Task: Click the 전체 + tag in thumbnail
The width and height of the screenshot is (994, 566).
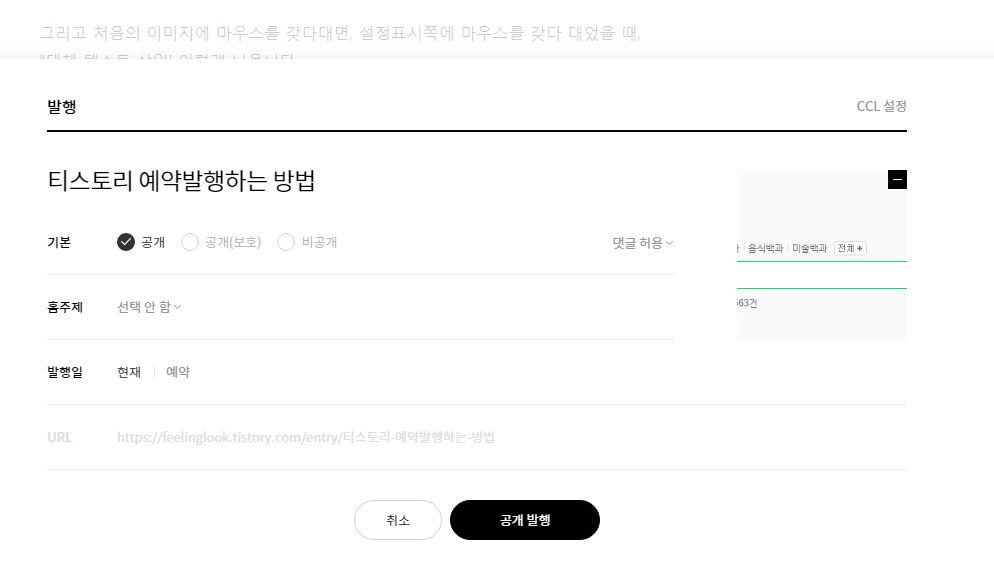Action: pos(850,248)
